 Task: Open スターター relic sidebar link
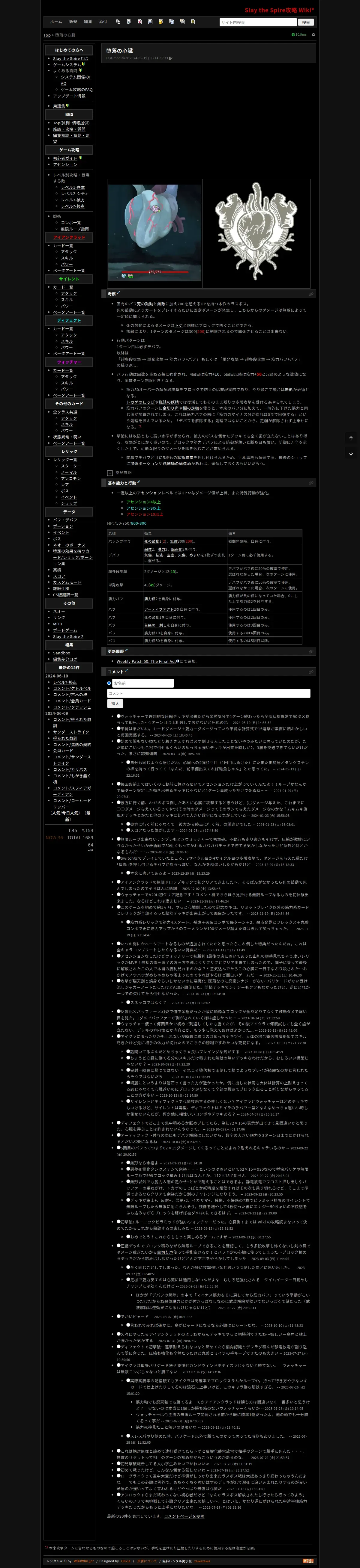click(71, 466)
